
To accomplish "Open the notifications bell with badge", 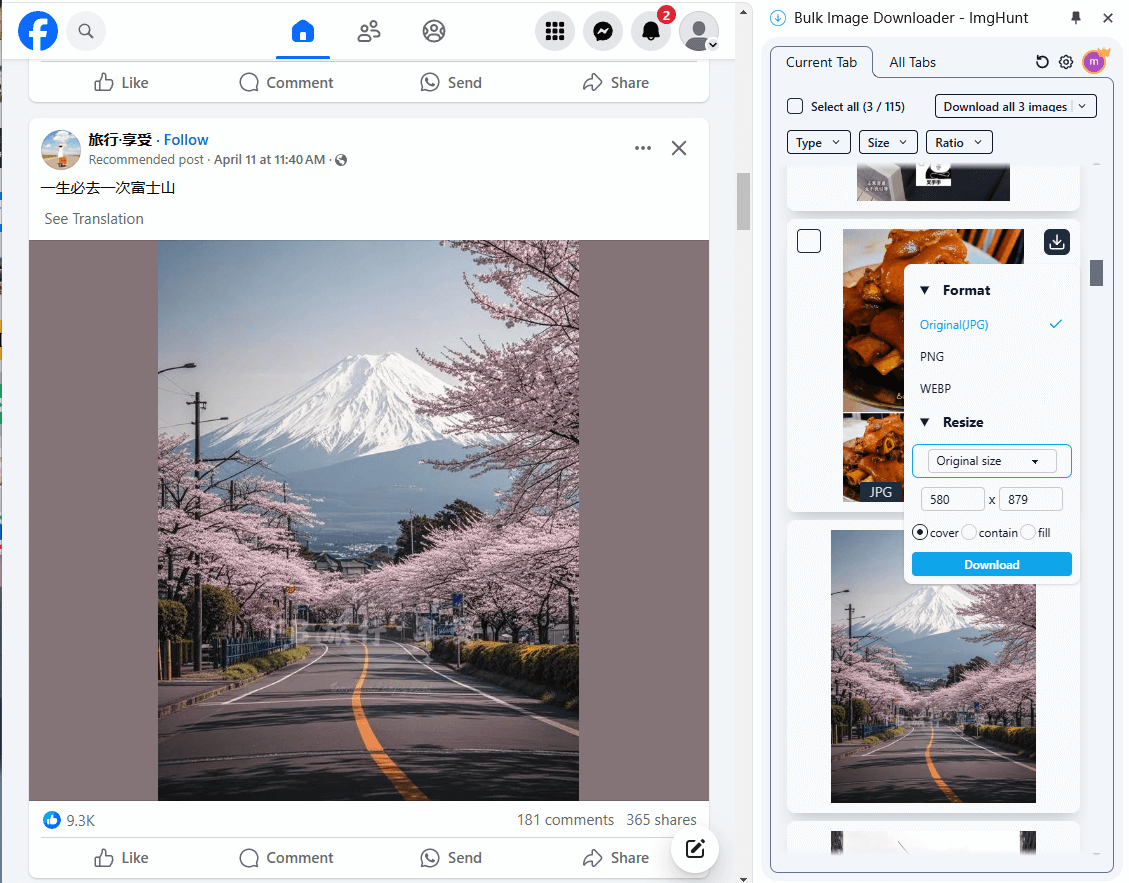I will pyautogui.click(x=651, y=31).
